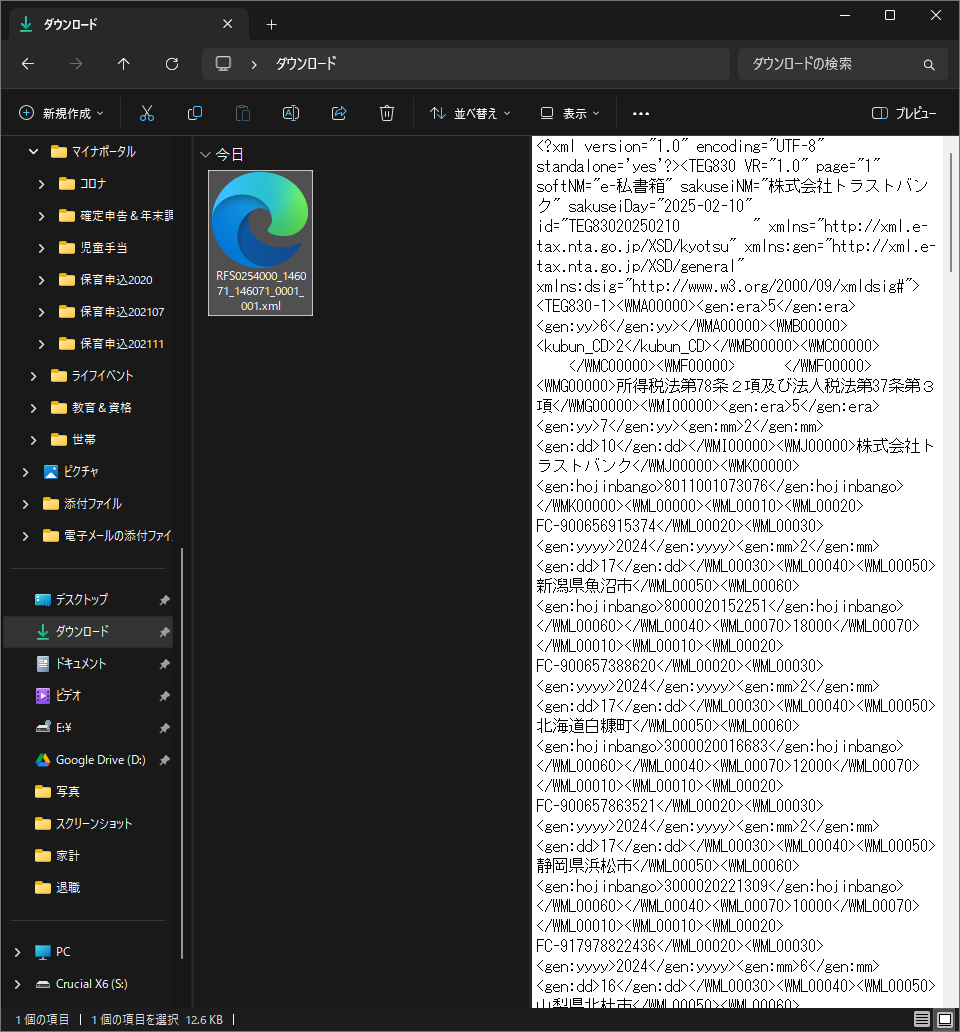960x1032 pixels.
Task: Open the E:¥ drive shortcut
Action: [63, 728]
